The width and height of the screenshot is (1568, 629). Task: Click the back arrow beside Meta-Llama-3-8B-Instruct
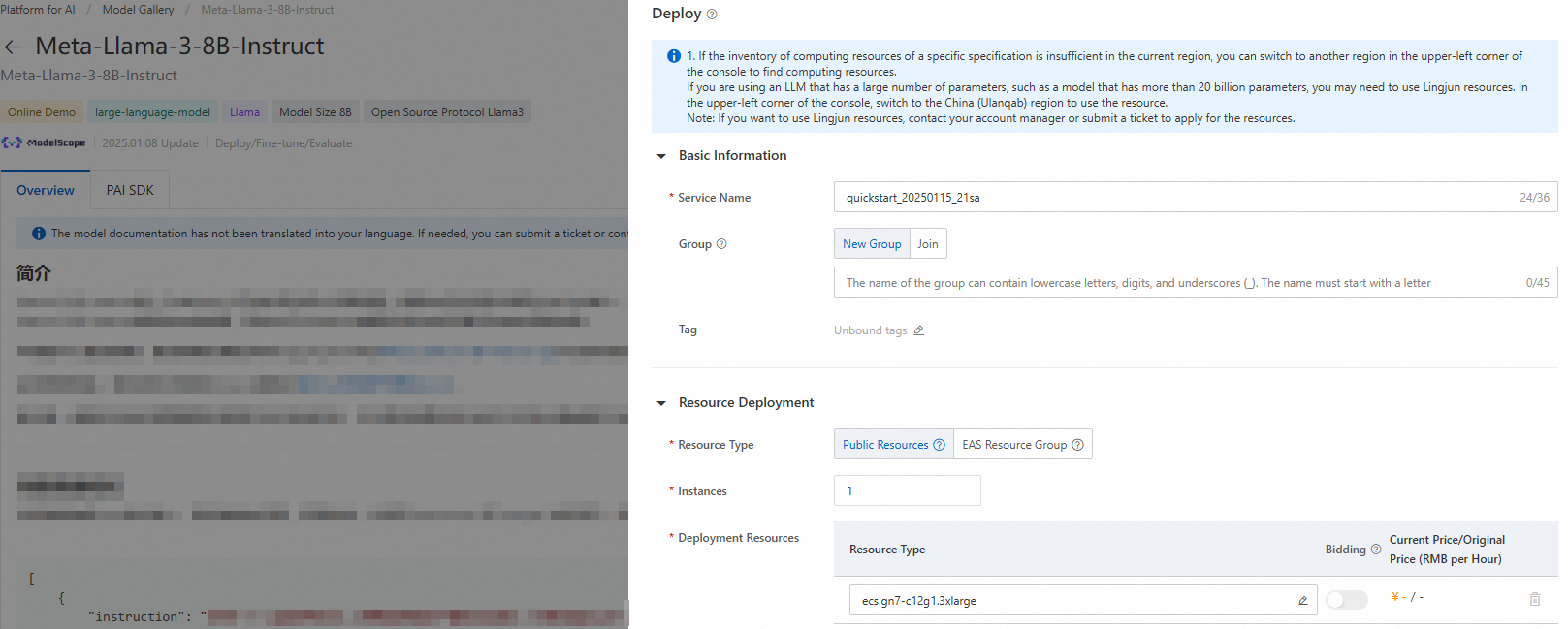[x=14, y=47]
